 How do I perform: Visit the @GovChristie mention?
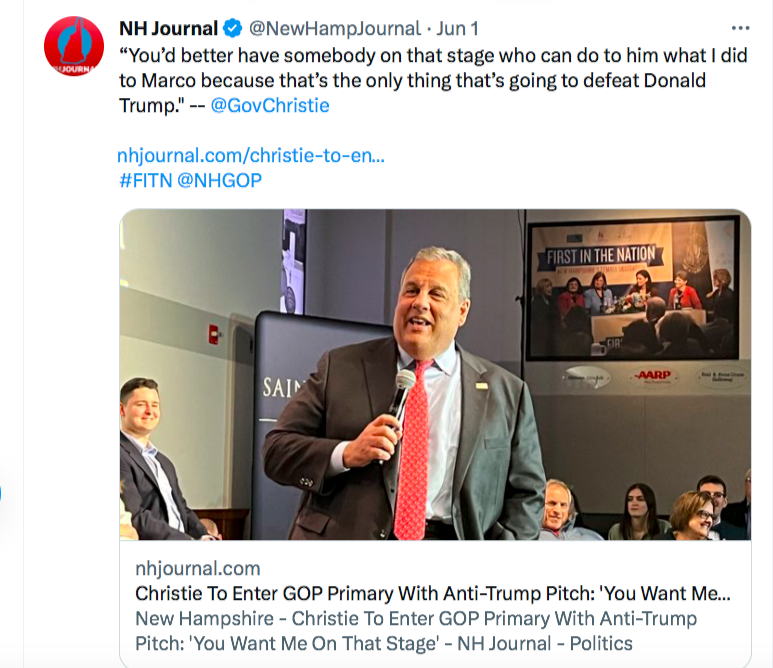click(270, 105)
